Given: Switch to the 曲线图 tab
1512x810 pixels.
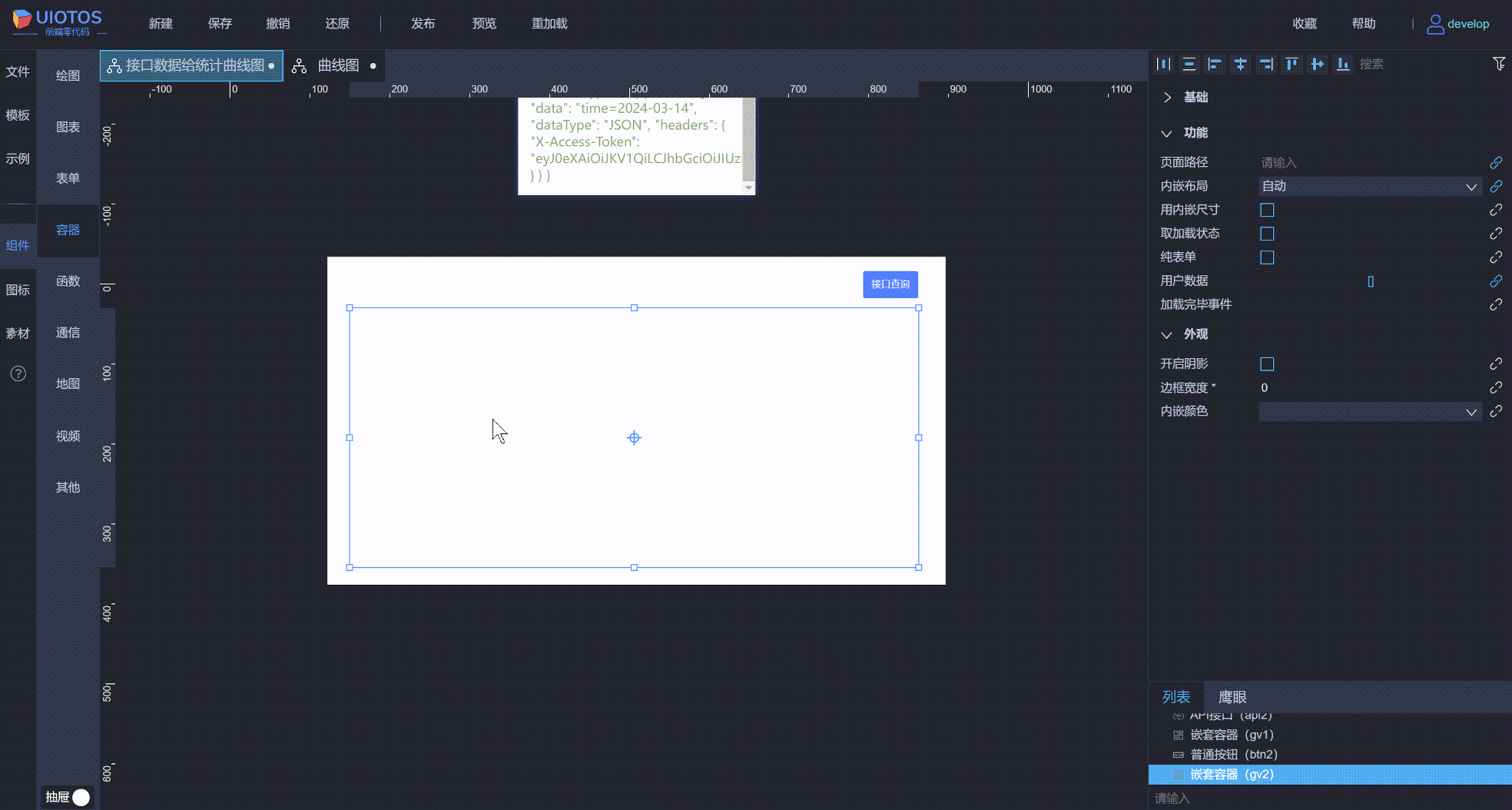Looking at the screenshot, I should [x=338, y=65].
